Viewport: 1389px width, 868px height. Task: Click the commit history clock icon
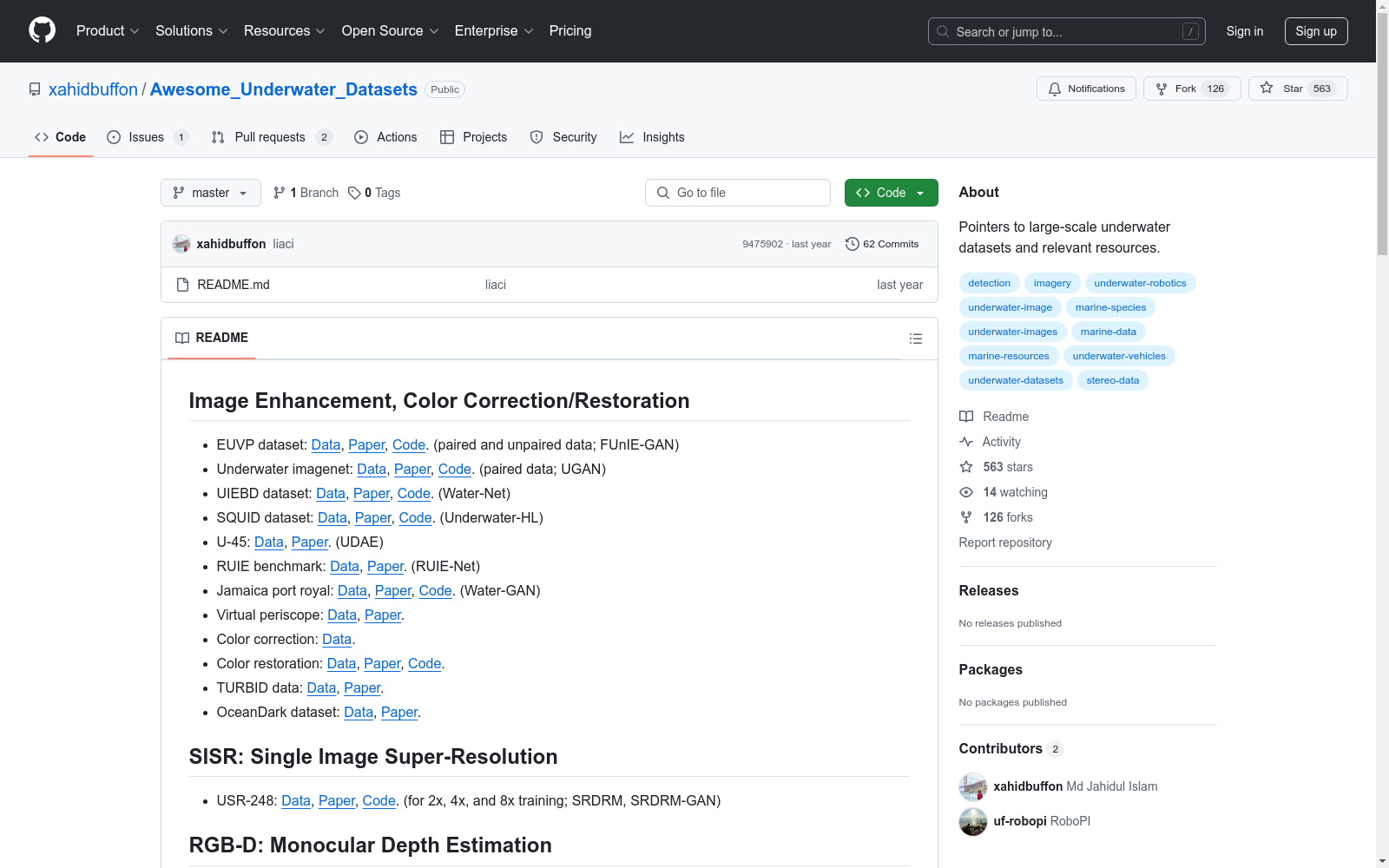click(x=852, y=244)
